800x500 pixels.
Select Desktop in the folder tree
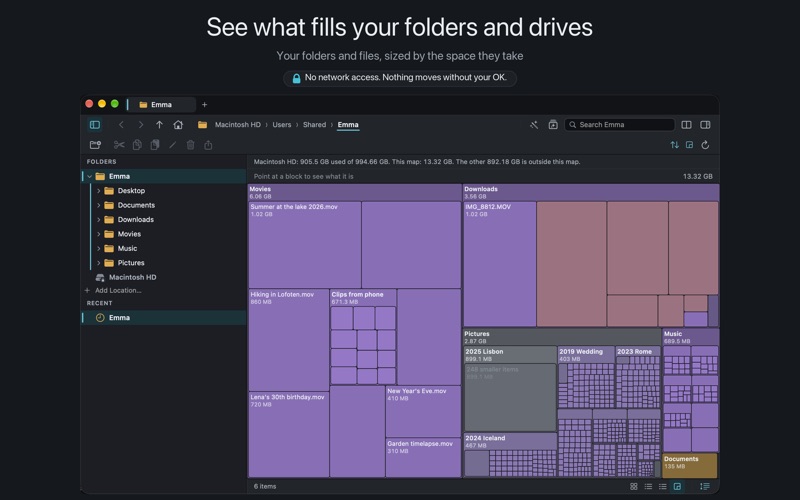tap(131, 191)
